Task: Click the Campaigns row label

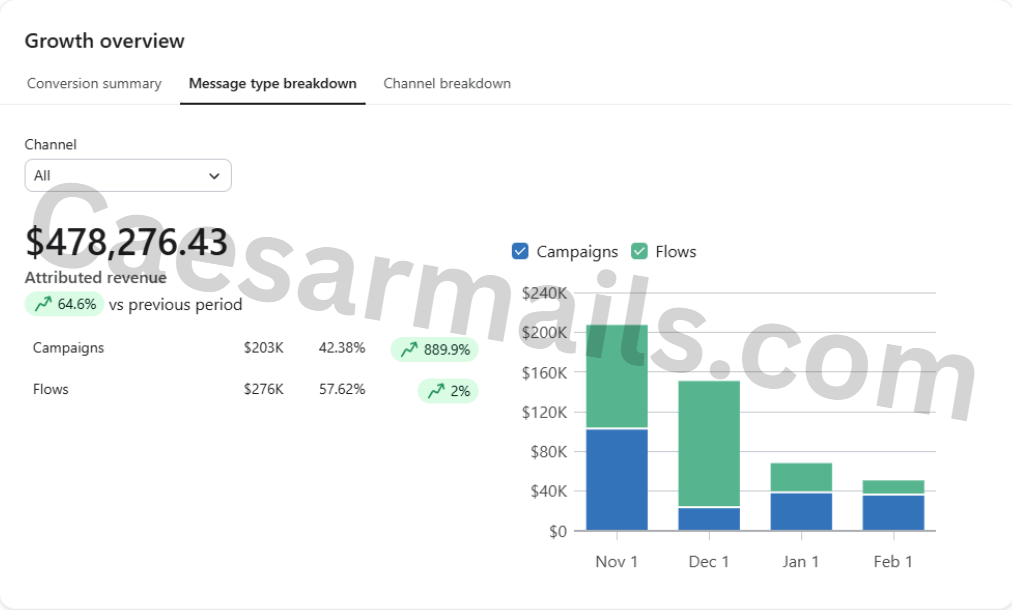Action: (x=68, y=348)
